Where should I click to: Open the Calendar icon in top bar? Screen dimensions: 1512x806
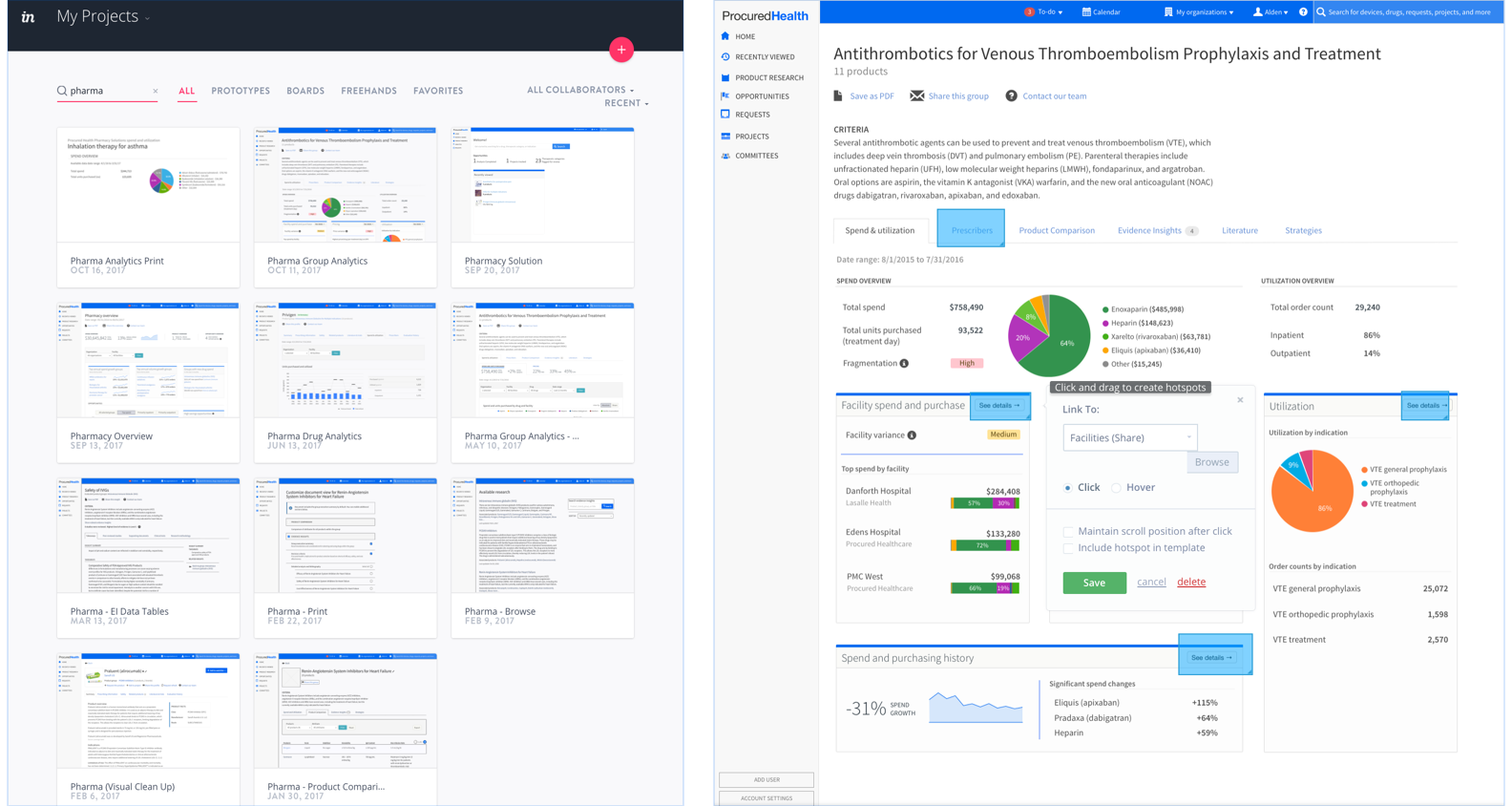tap(1086, 12)
